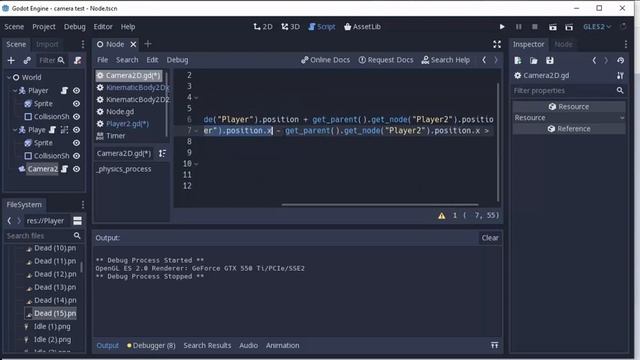Toggle visibility of Camera2 node

pos(76,169)
